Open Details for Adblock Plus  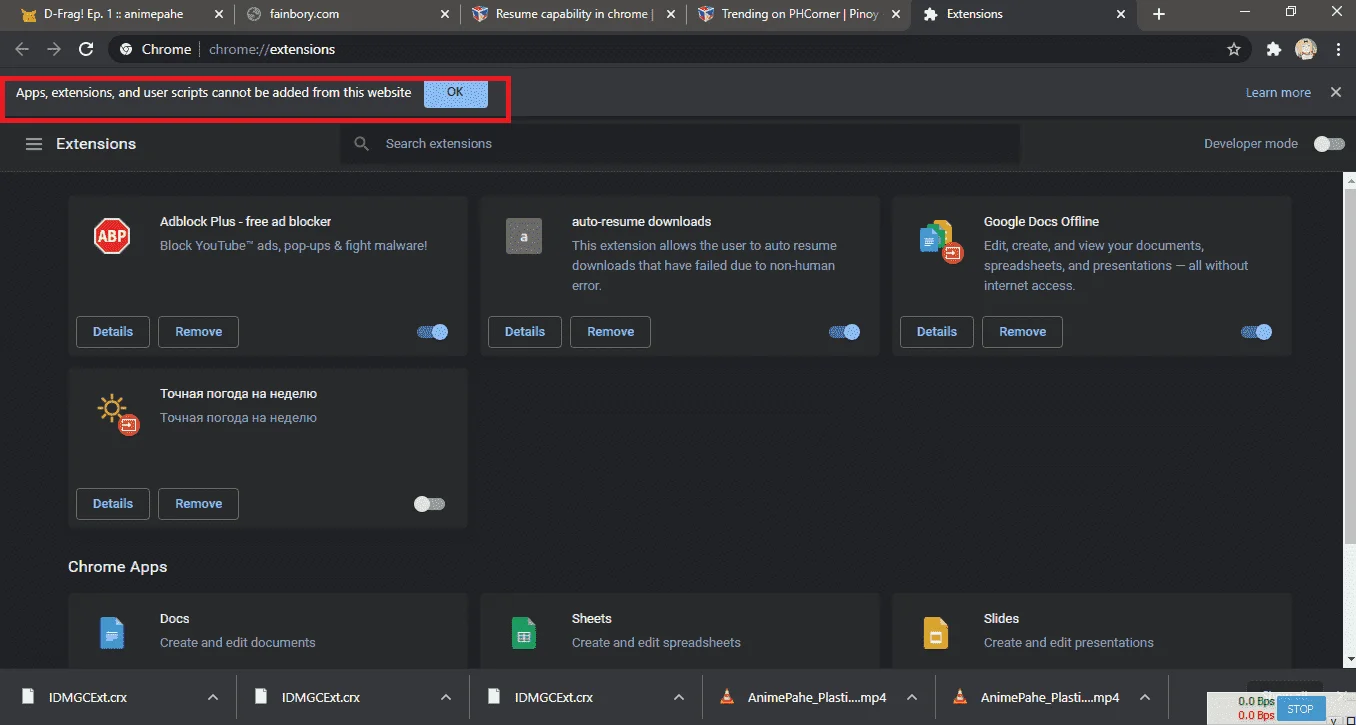(113, 332)
